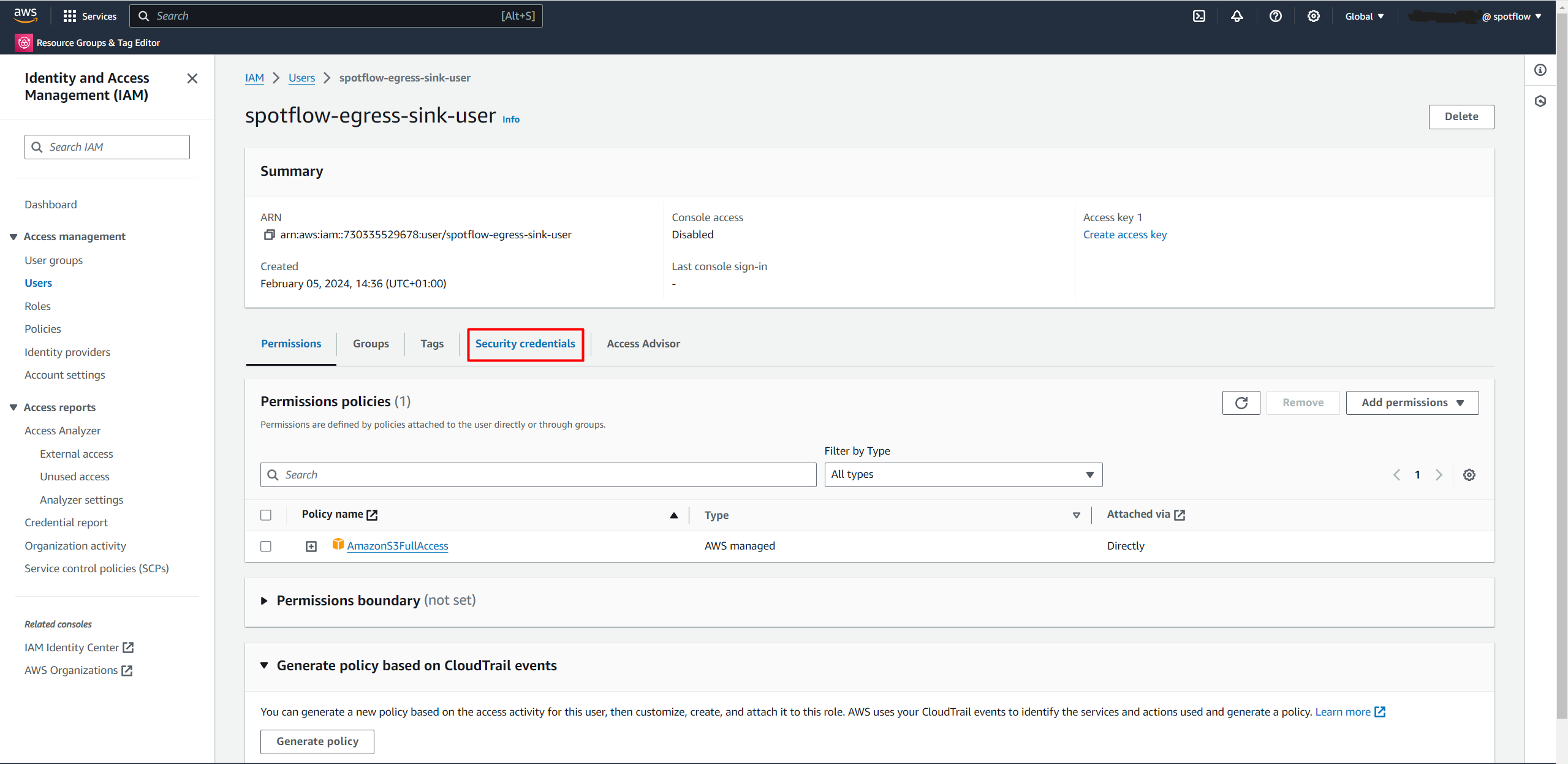1568x764 pixels.
Task: Copy the user ARN
Action: [x=269, y=235]
